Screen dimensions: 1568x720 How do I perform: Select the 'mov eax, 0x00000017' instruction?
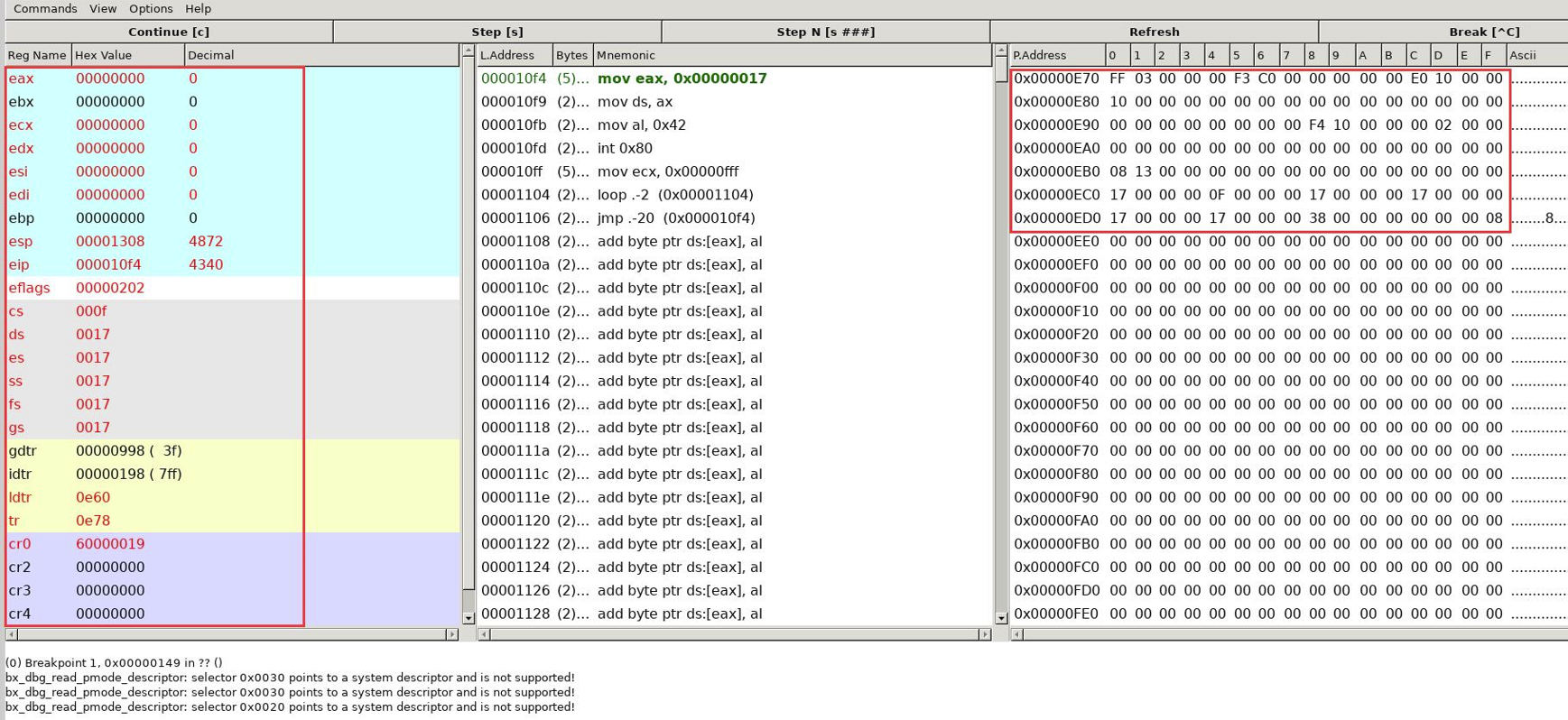coord(734,78)
